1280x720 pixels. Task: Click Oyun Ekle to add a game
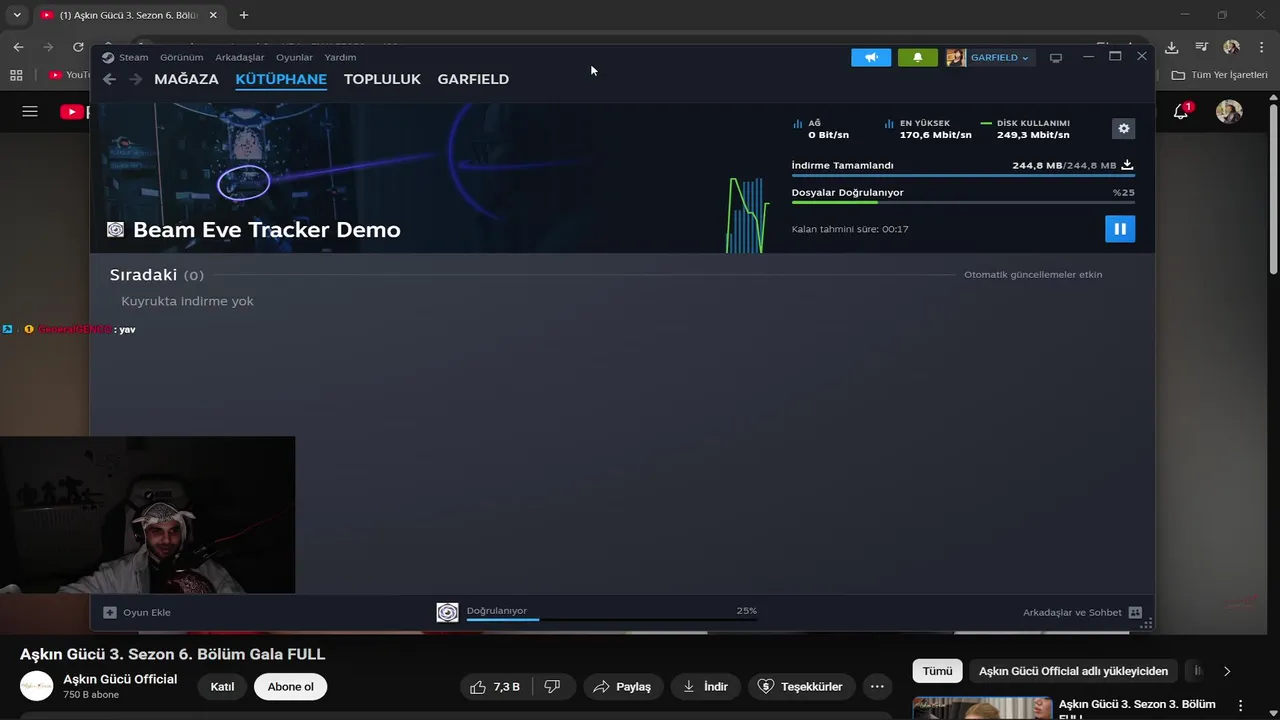click(x=137, y=612)
